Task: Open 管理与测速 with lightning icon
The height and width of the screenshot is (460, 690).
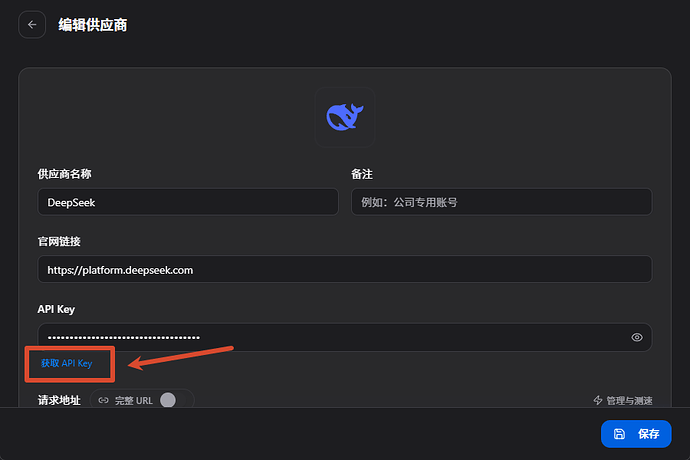Action: [x=623, y=400]
